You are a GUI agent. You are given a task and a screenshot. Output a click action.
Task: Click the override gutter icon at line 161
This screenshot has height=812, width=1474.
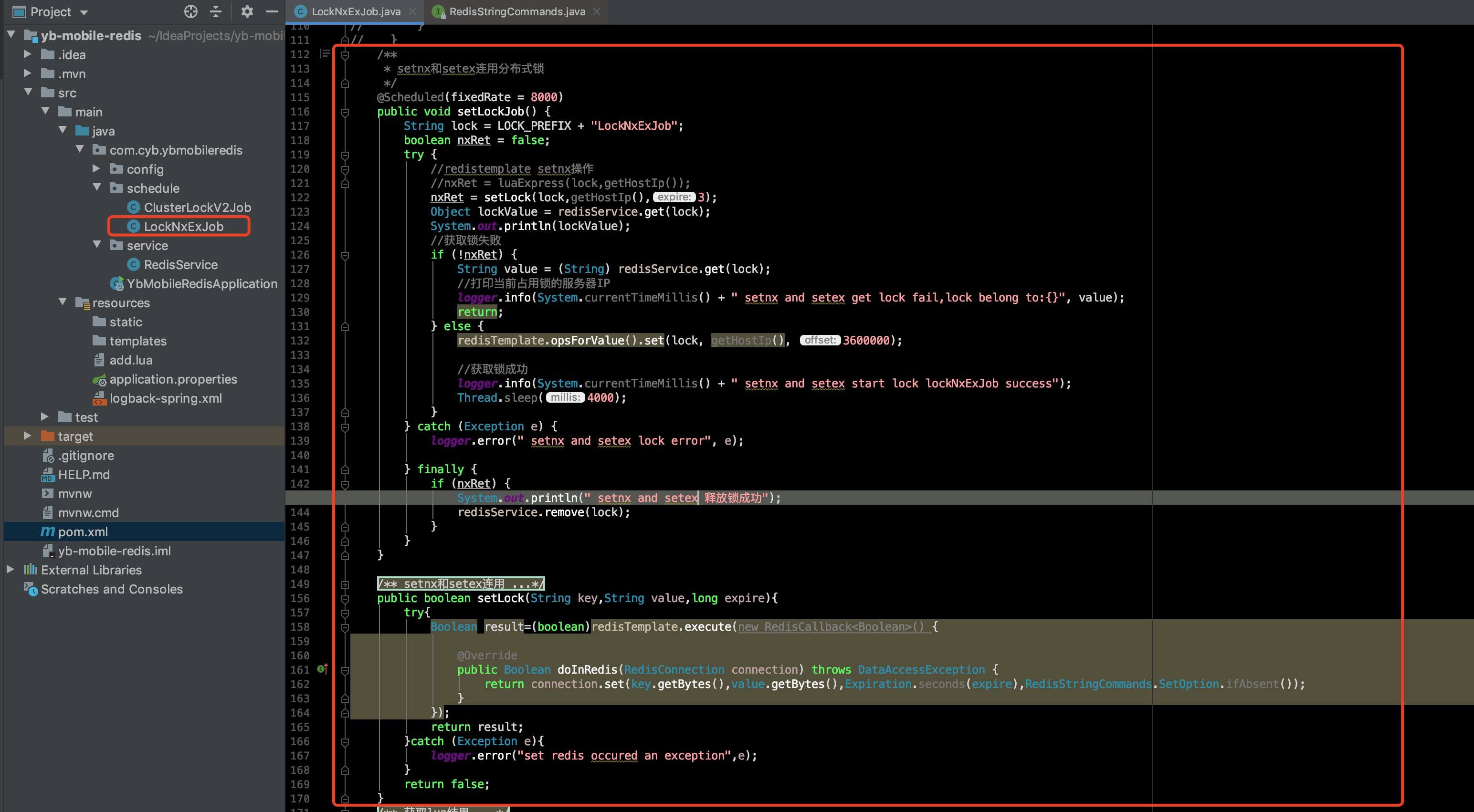[x=322, y=668]
